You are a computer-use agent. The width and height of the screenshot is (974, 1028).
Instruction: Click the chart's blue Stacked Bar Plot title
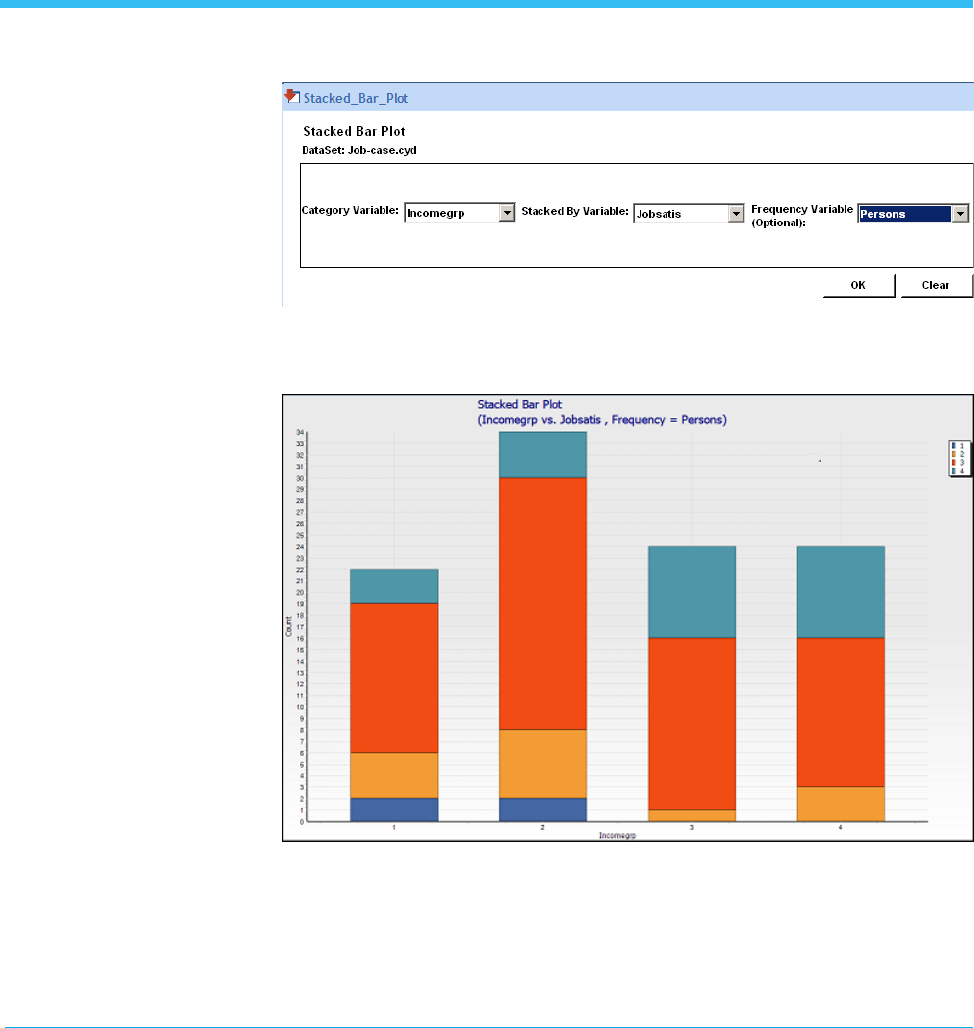pyautogui.click(x=519, y=405)
